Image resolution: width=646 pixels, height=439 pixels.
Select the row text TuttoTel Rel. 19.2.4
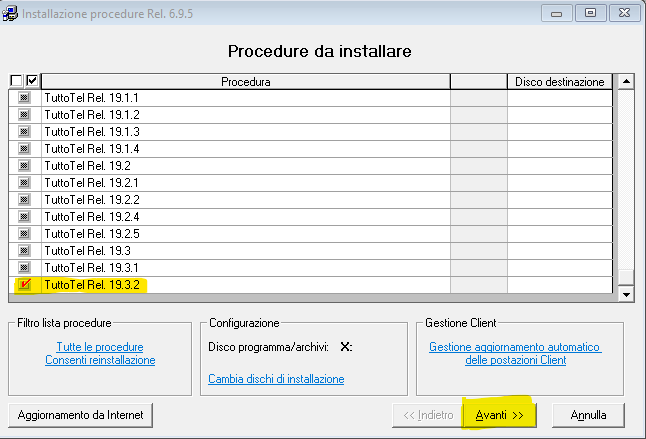[92, 217]
